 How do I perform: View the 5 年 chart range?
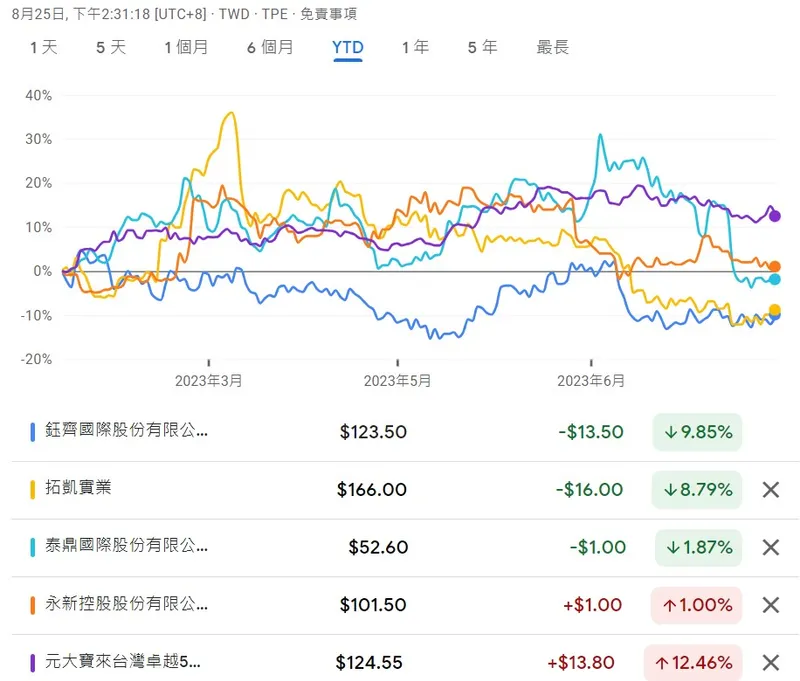482,47
